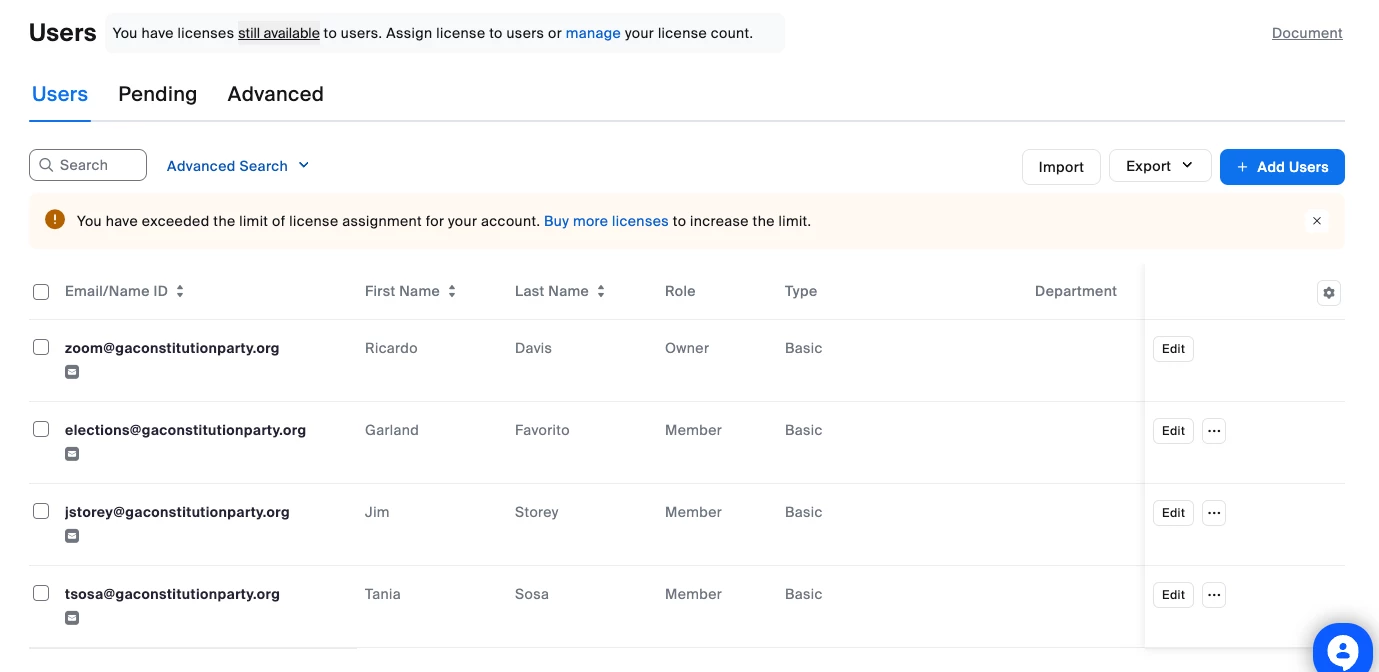The width and height of the screenshot is (1379, 672).
Task: Click the Add Users button
Action: (1281, 167)
